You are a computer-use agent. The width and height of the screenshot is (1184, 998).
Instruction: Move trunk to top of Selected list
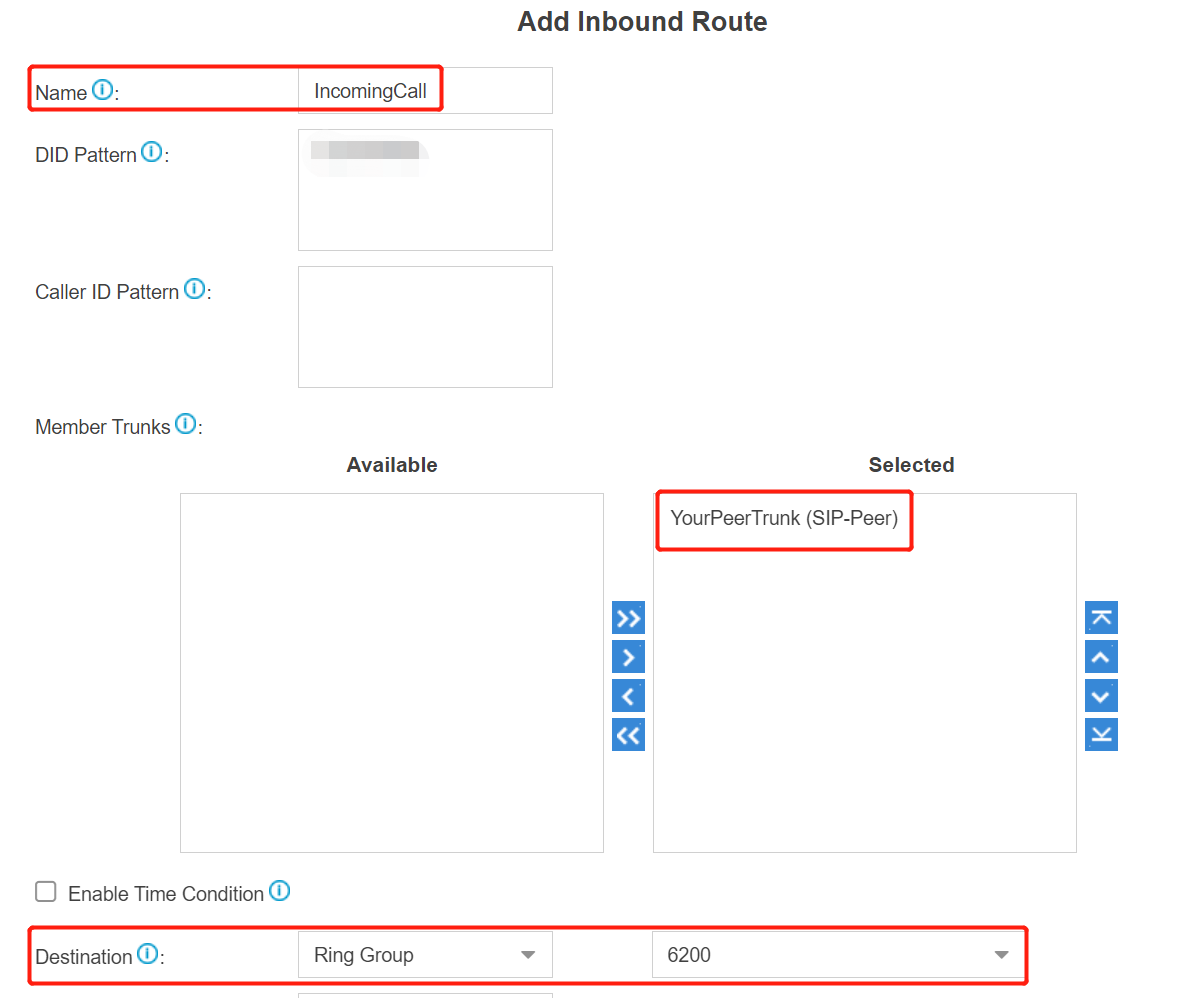(1101, 617)
